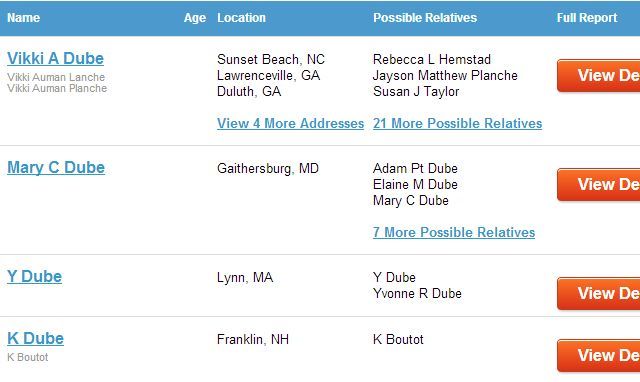This screenshot has width=640, height=382.
Task: Click the Possible Relatives column header
Action: (x=425, y=18)
